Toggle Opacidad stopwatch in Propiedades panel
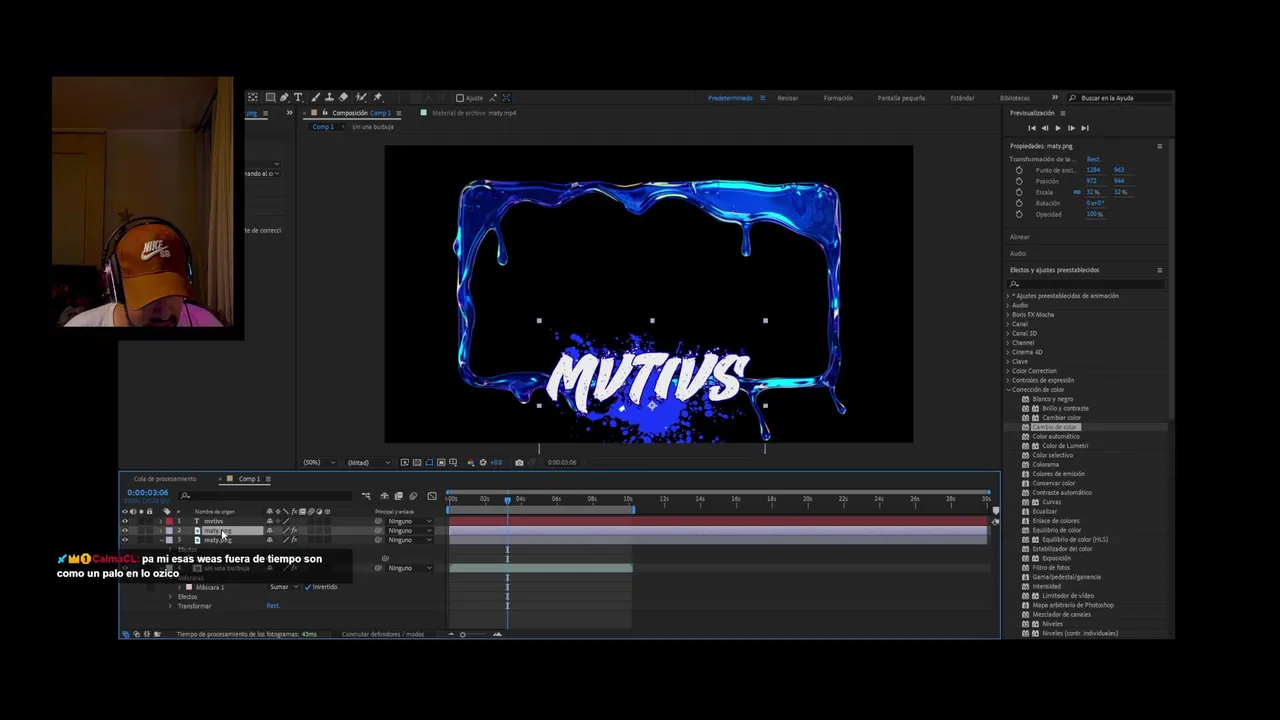The height and width of the screenshot is (720, 1280). tap(1019, 214)
